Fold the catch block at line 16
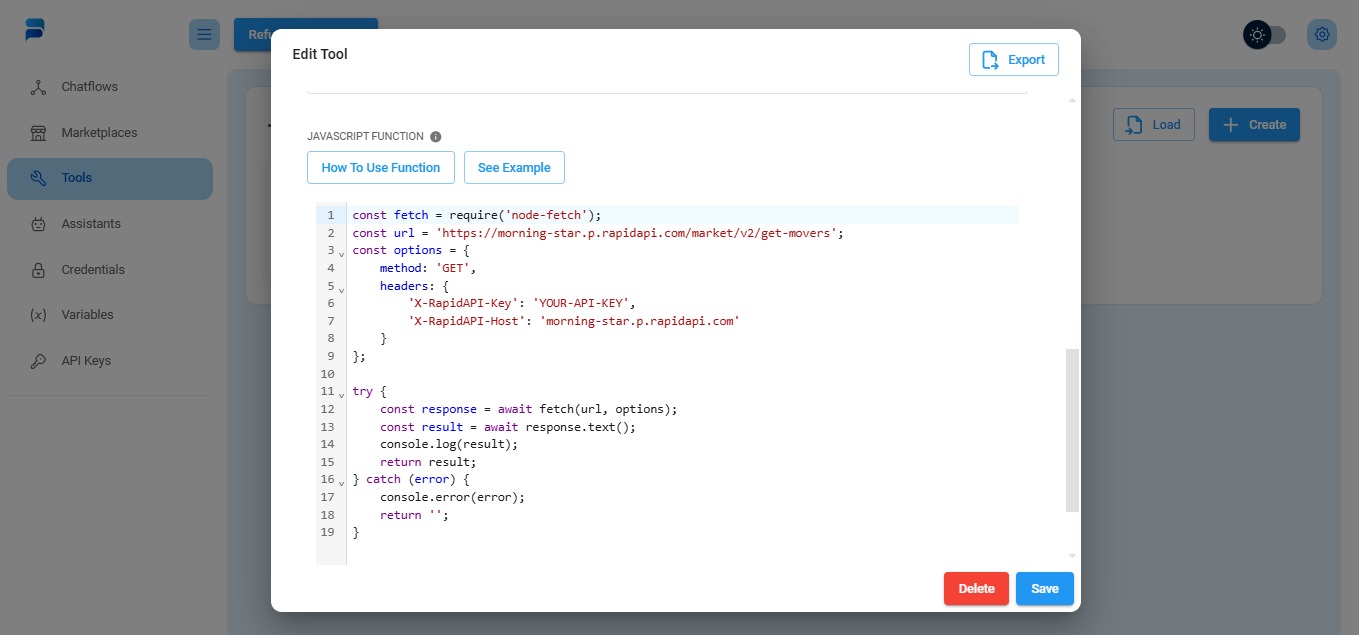Viewport: 1359px width, 635px height. click(x=341, y=482)
